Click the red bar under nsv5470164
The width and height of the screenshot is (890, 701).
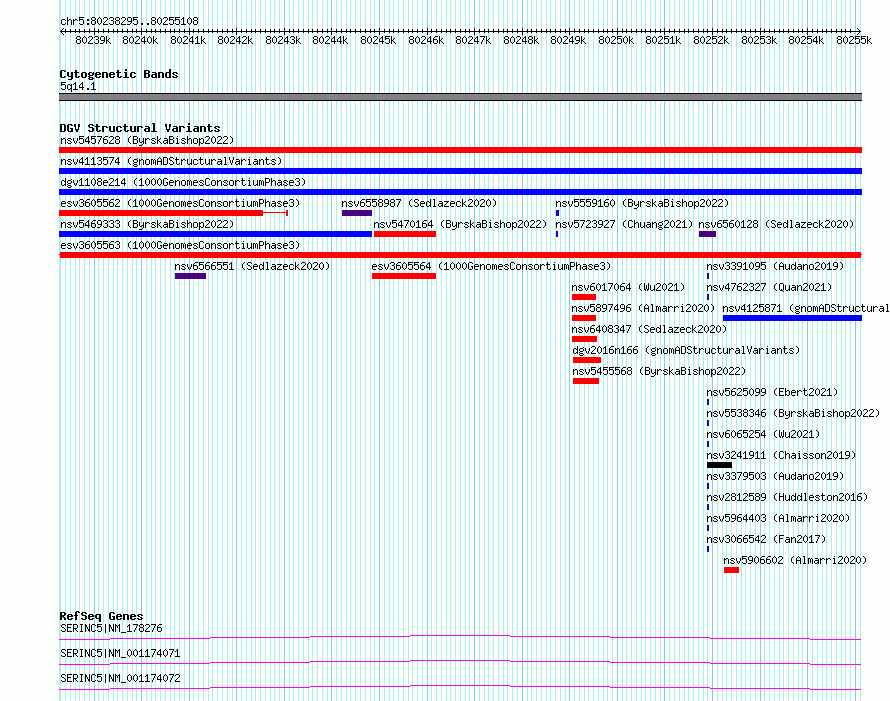coord(405,234)
